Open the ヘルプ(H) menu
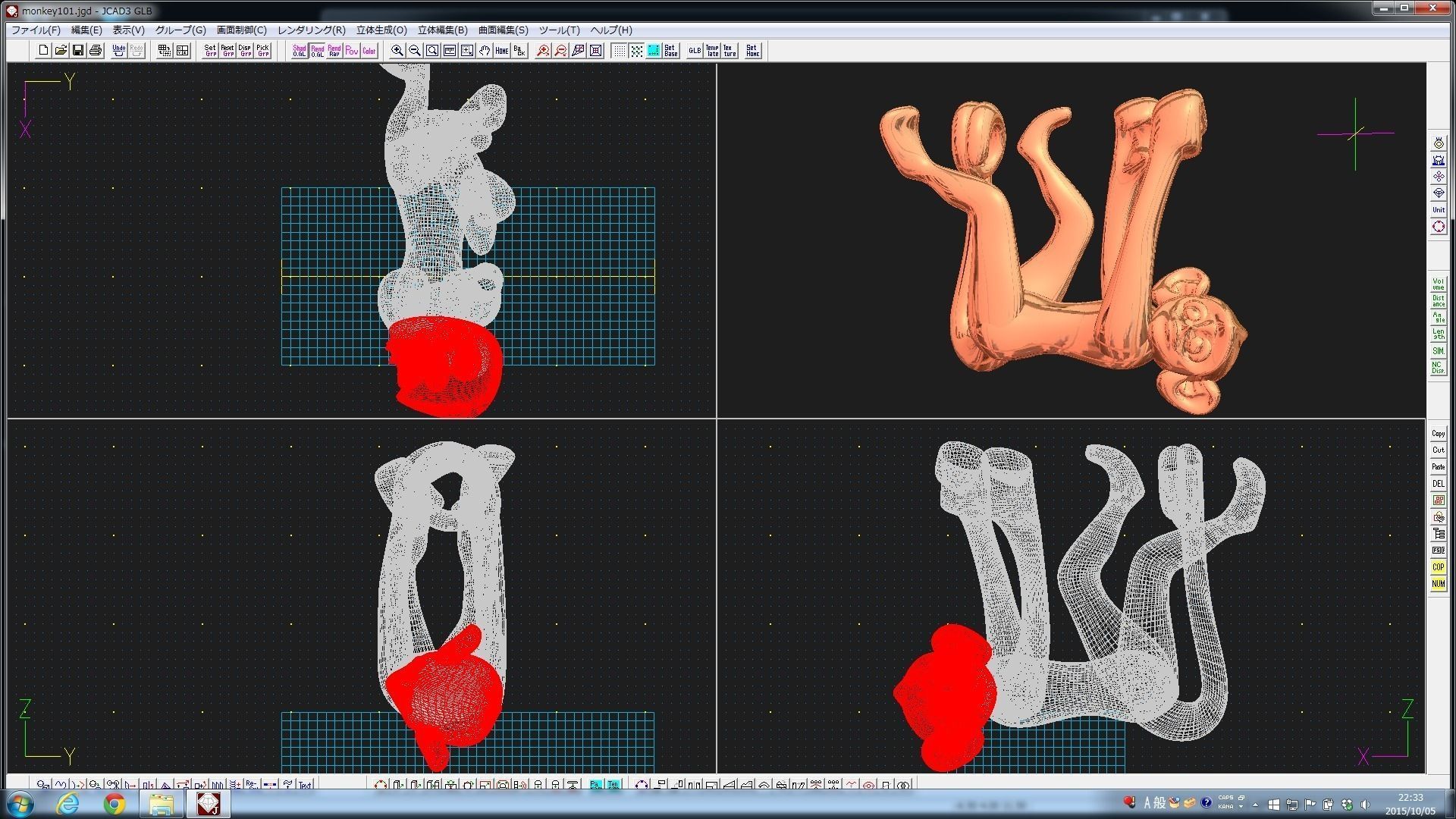The width and height of the screenshot is (1456, 819). tap(611, 30)
